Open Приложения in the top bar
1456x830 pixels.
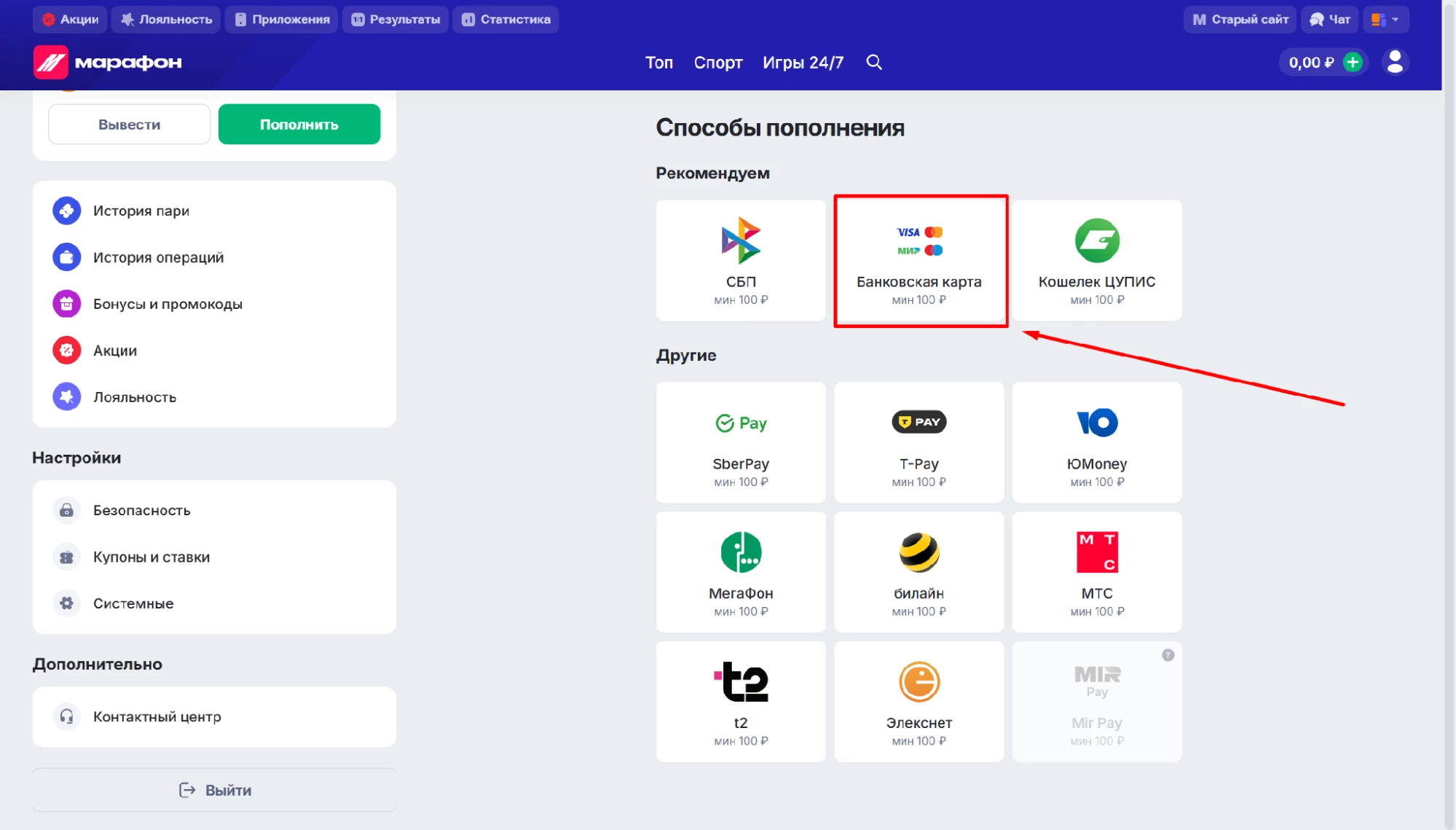click(x=282, y=20)
